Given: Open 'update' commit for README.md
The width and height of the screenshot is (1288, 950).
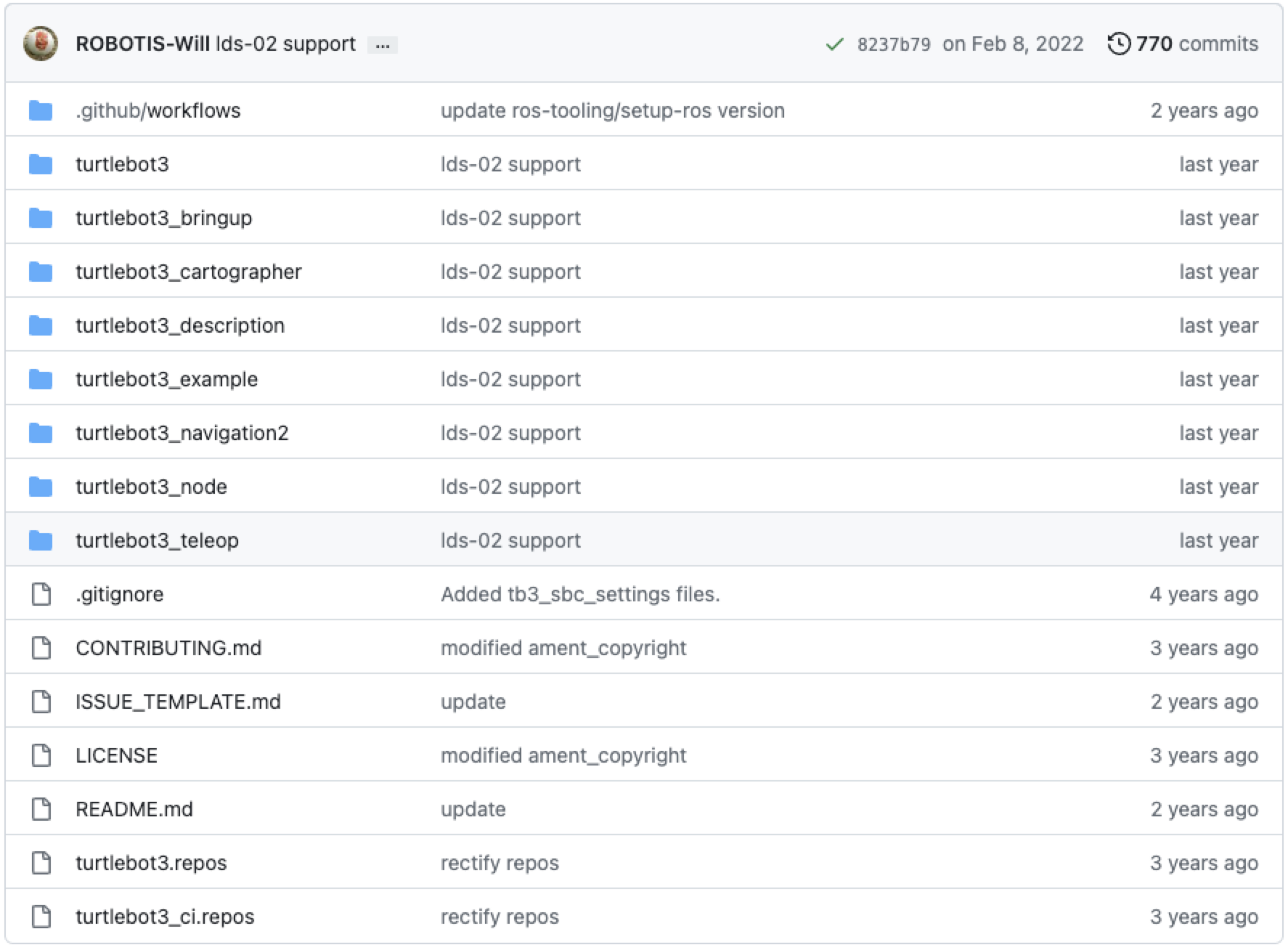Looking at the screenshot, I should click(473, 809).
